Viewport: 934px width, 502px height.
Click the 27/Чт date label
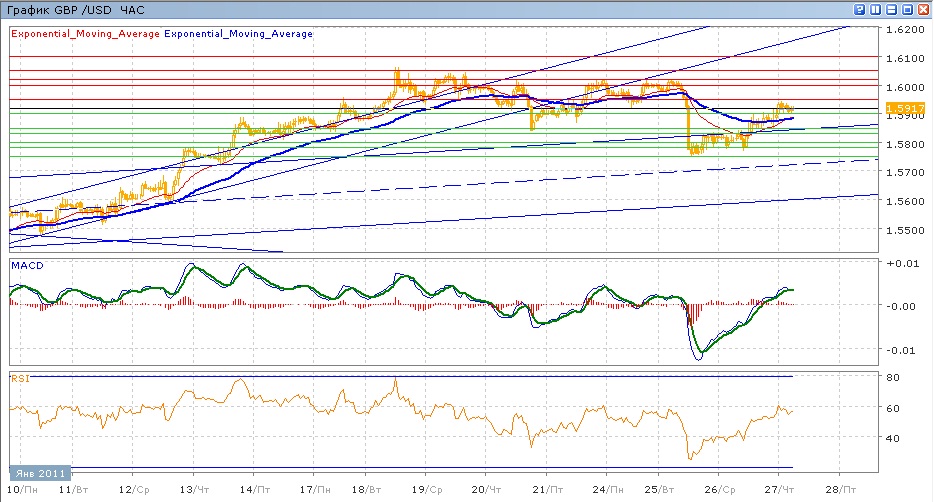(x=780, y=489)
